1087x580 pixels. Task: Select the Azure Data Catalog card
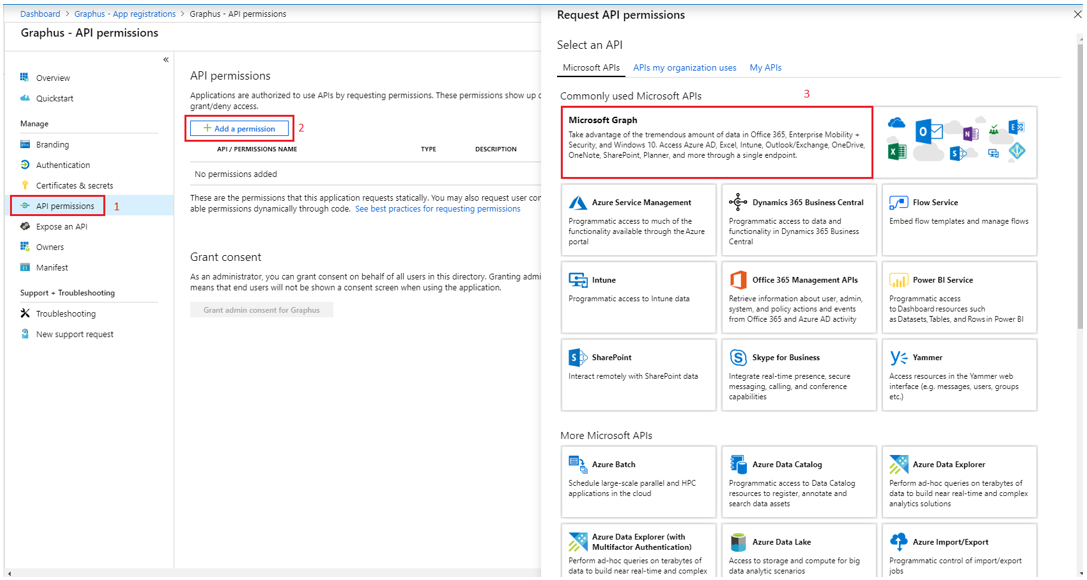(x=799, y=482)
